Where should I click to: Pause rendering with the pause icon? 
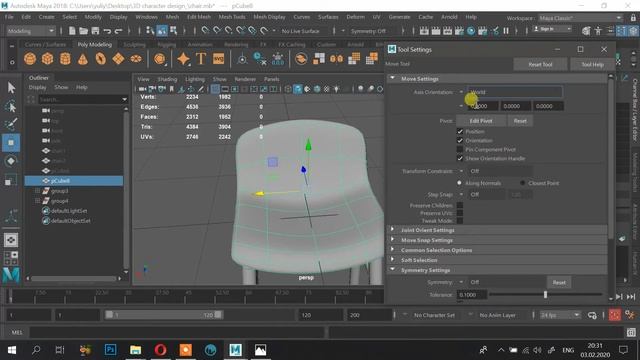[x=506, y=31]
